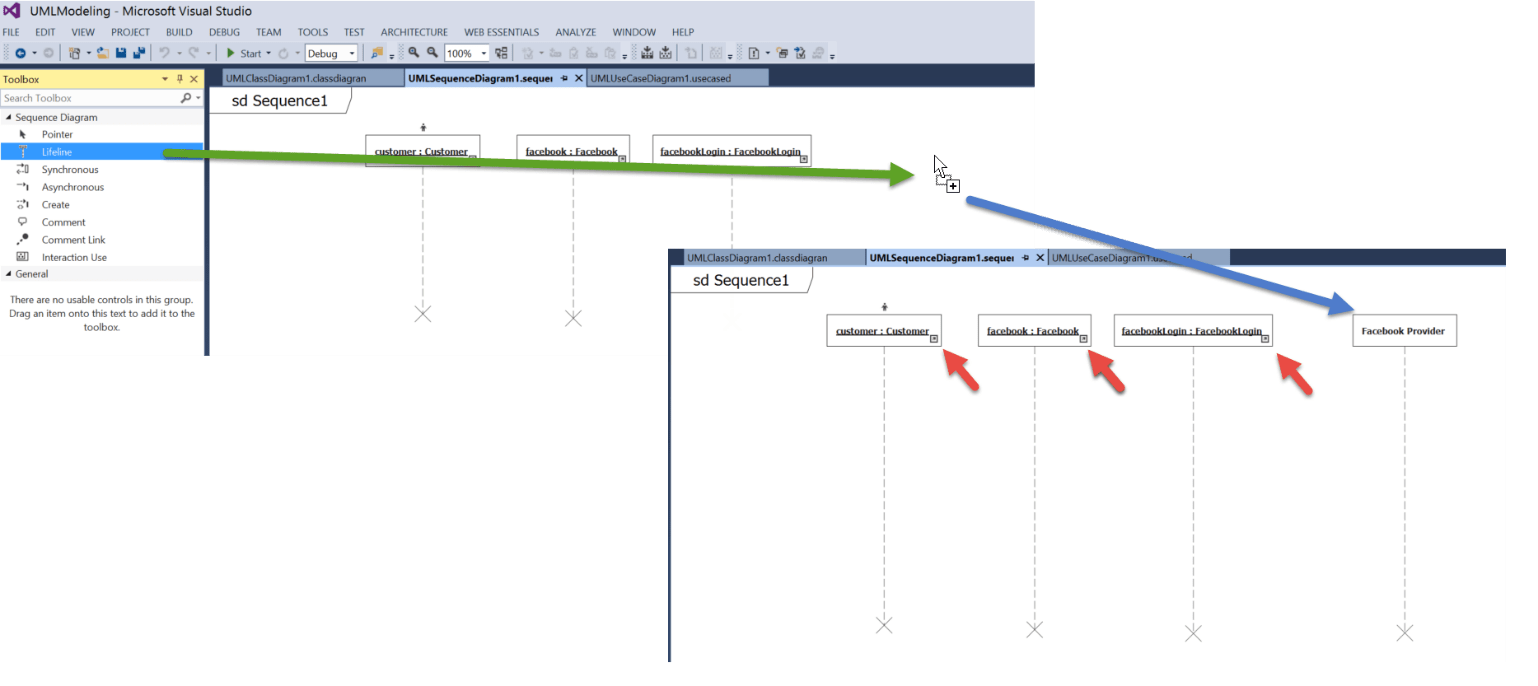Click the search magnifier in Search Toolbox
1538x686 pixels.
[186, 98]
